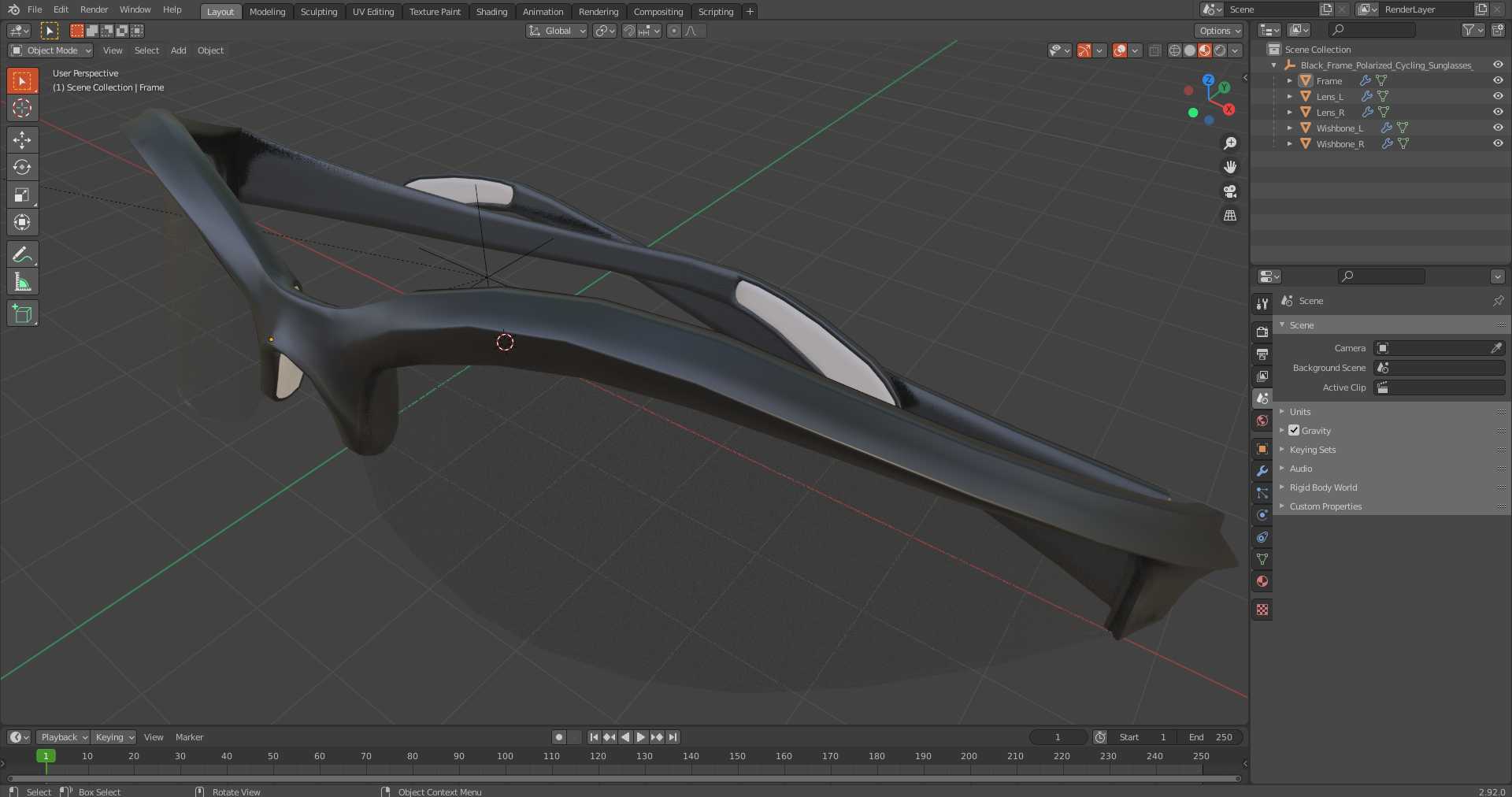Open the File menu

coord(35,9)
